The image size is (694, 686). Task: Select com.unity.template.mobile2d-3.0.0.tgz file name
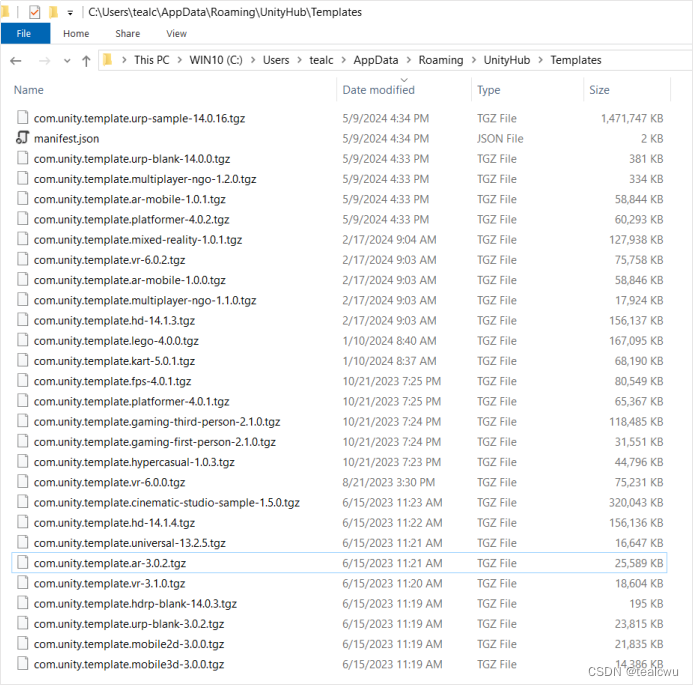point(129,644)
